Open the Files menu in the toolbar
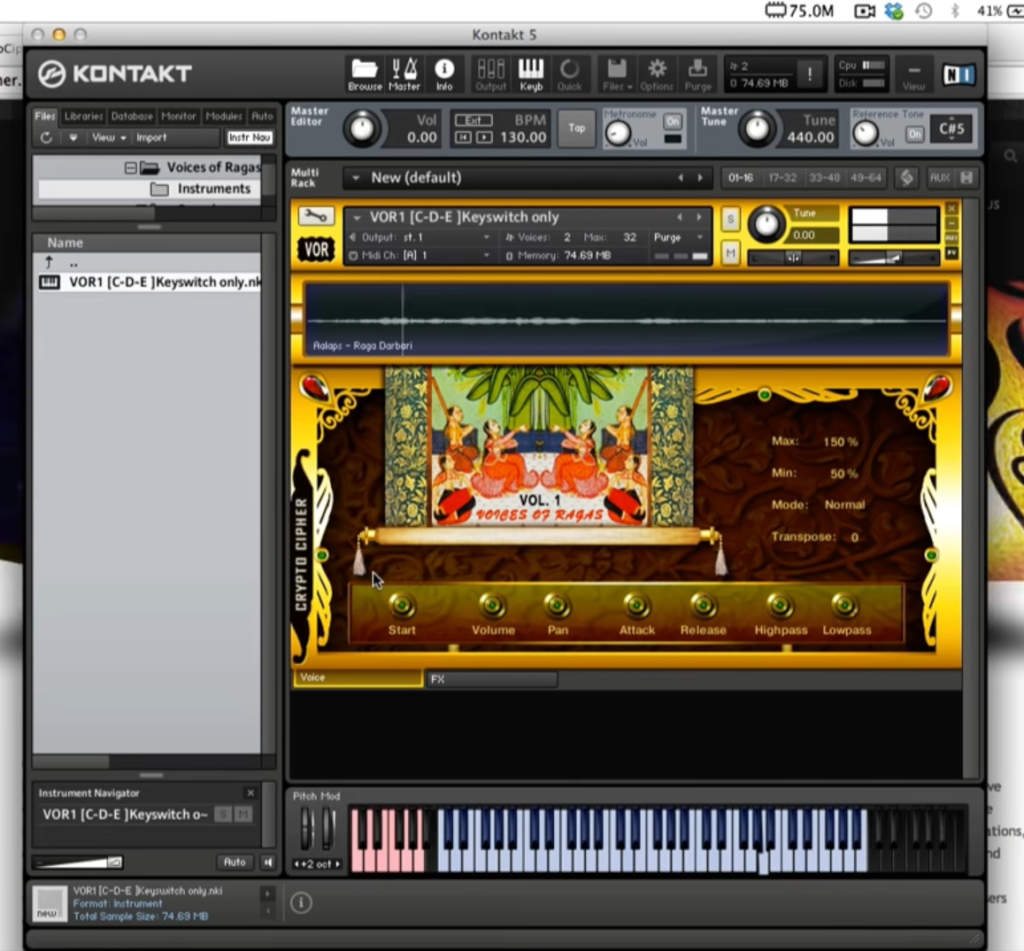1024x951 pixels. 616,74
